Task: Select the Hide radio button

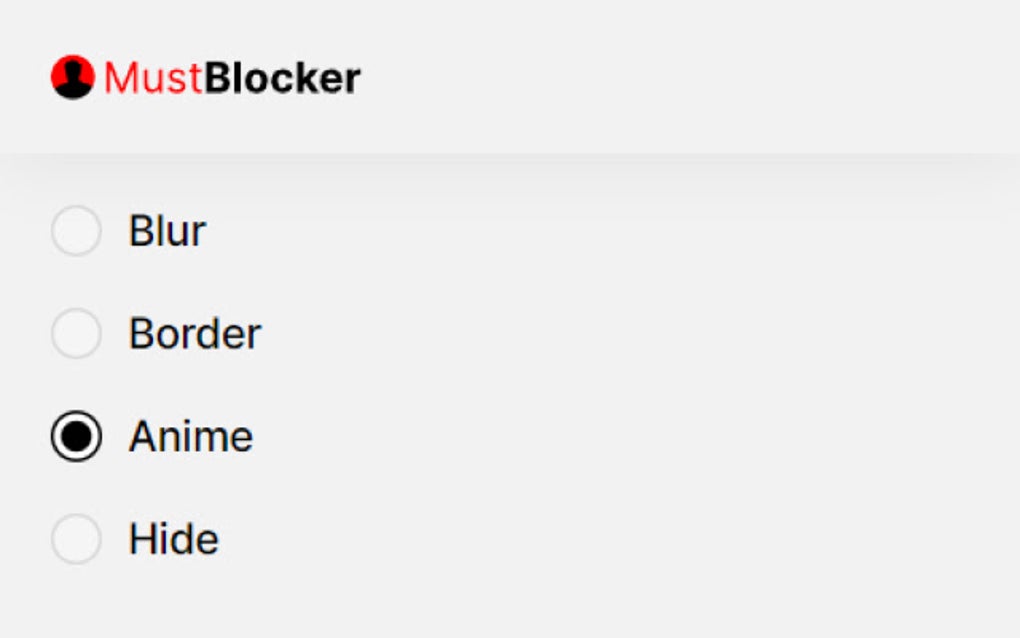Action: pos(76,539)
